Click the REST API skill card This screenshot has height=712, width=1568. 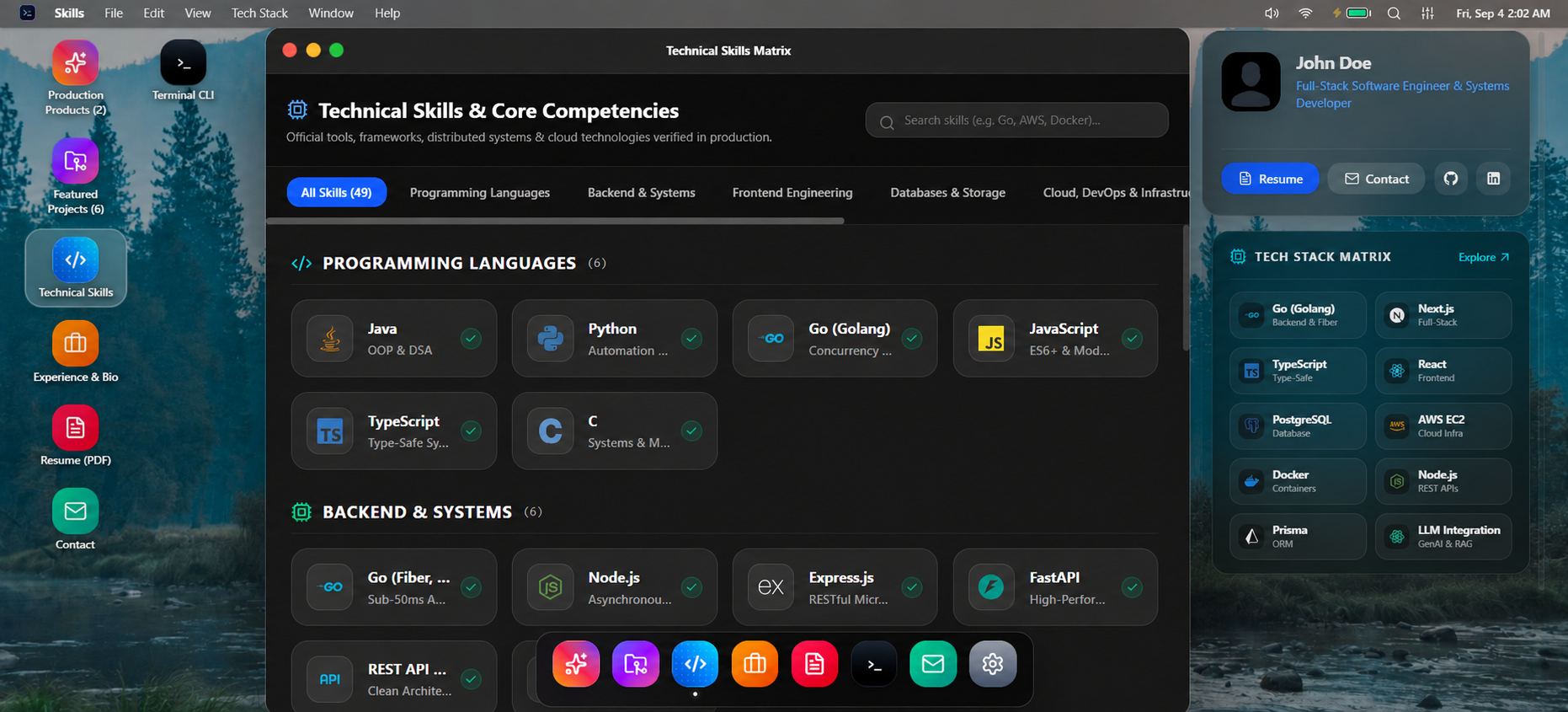[394, 677]
